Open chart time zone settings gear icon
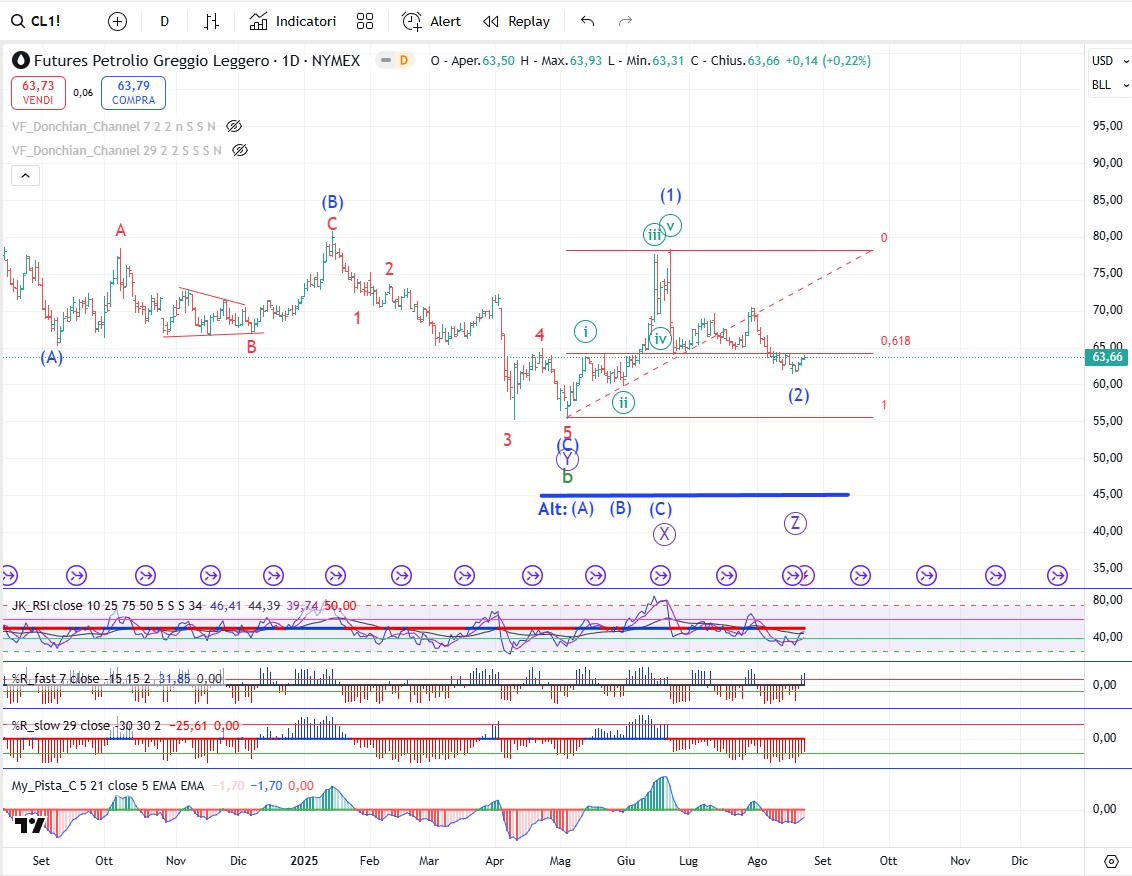The width and height of the screenshot is (1132, 876). click(x=1111, y=861)
